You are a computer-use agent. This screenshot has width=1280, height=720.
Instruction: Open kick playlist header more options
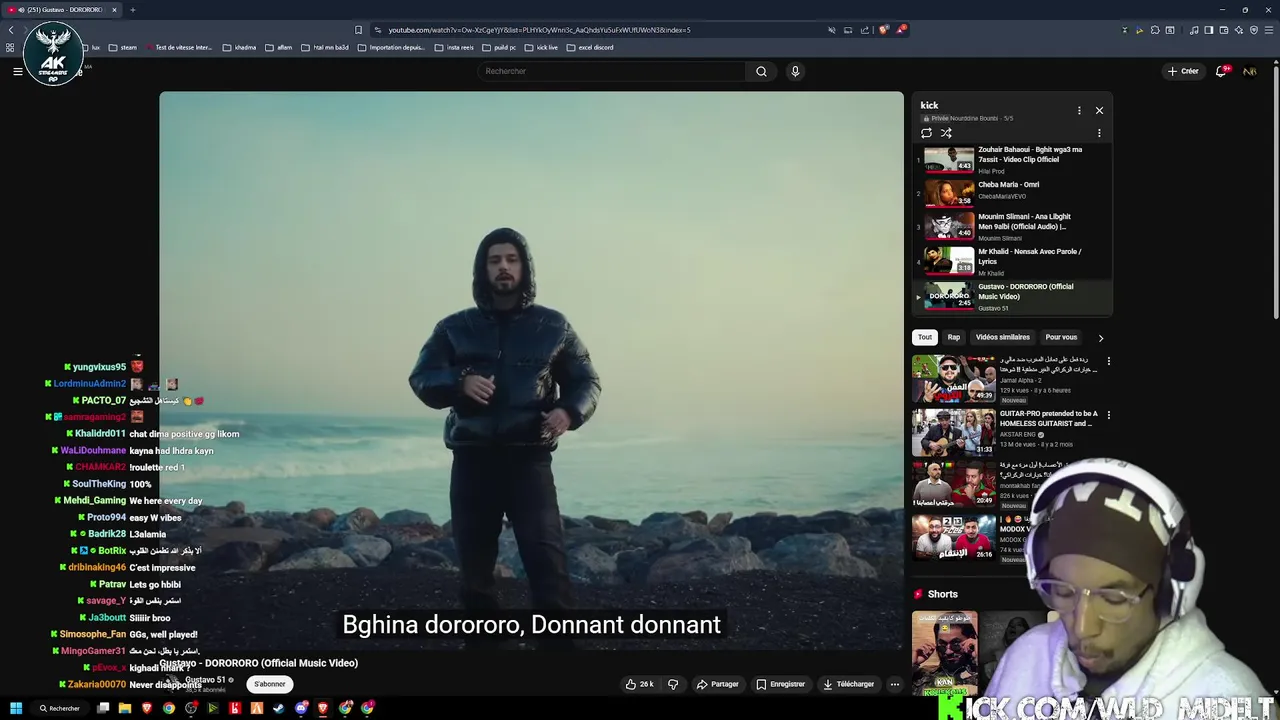(1079, 110)
